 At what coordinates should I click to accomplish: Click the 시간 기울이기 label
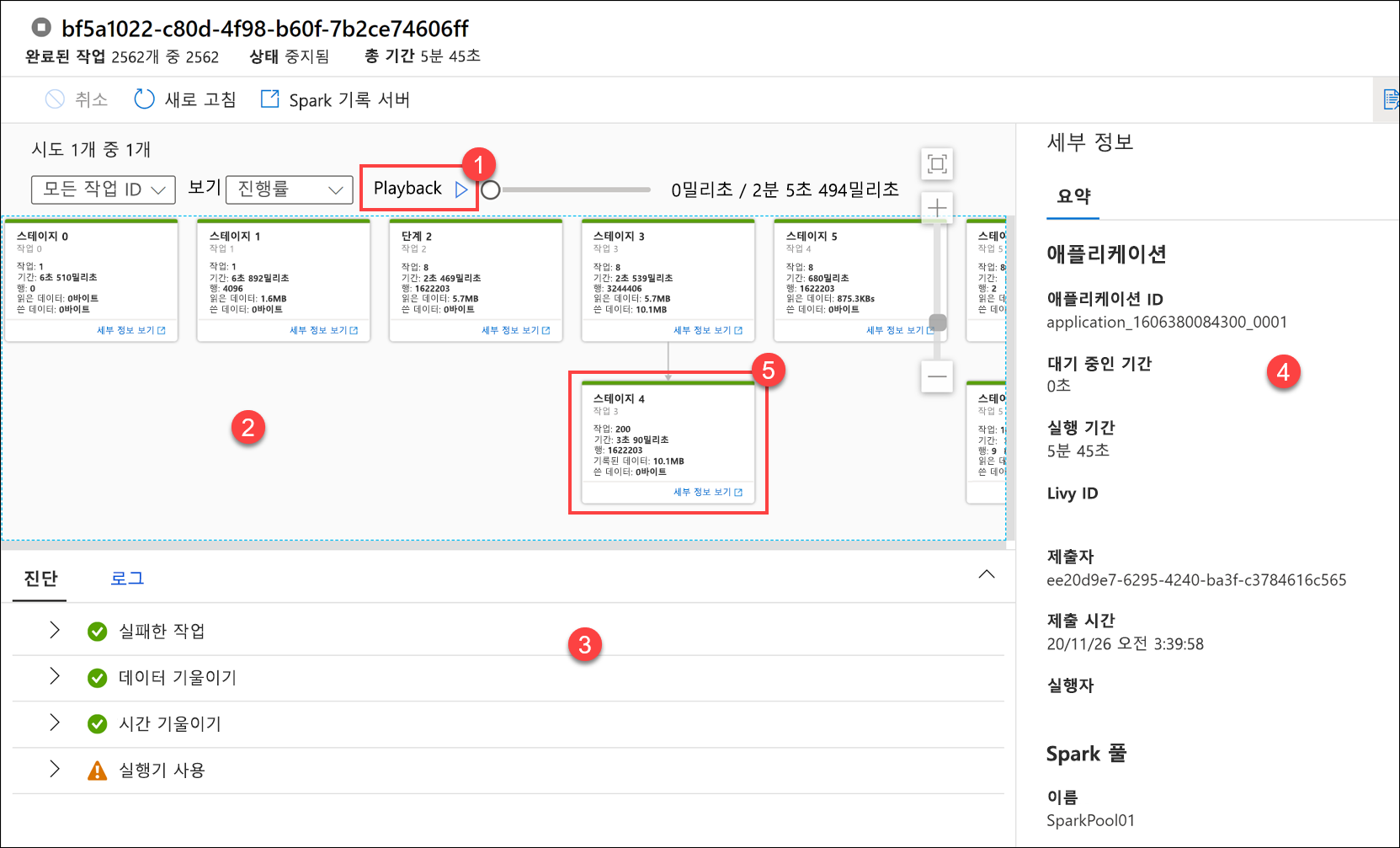[x=170, y=724]
